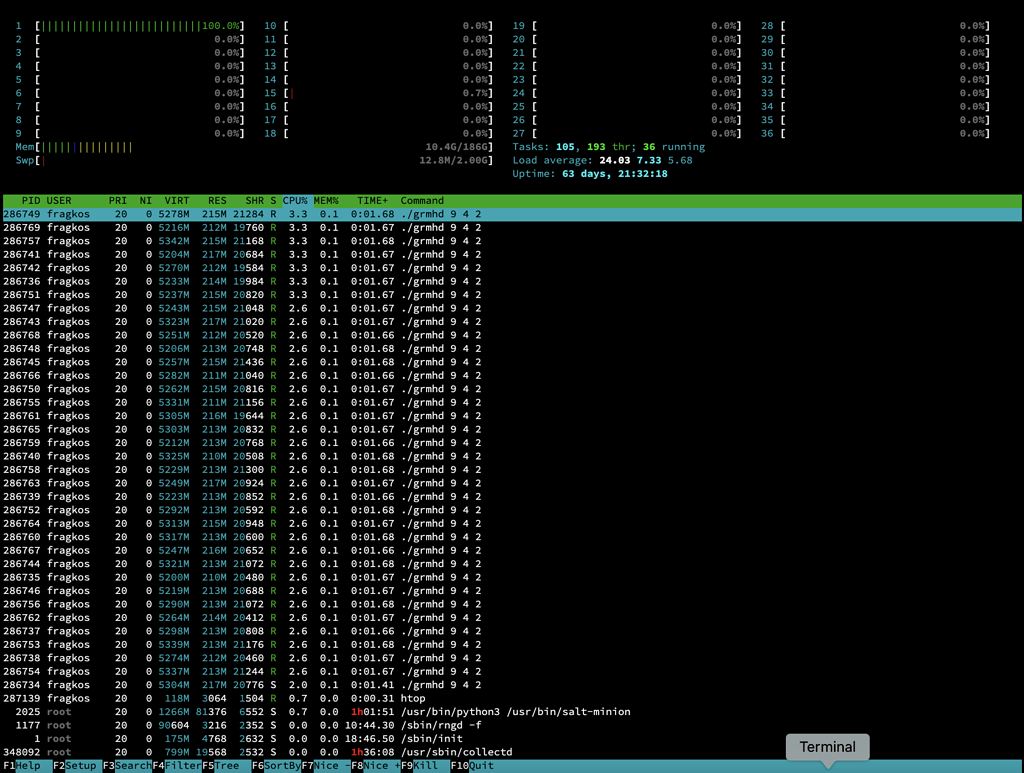
Task: Click F10 Quit
Action: pyautogui.click(x=472, y=766)
